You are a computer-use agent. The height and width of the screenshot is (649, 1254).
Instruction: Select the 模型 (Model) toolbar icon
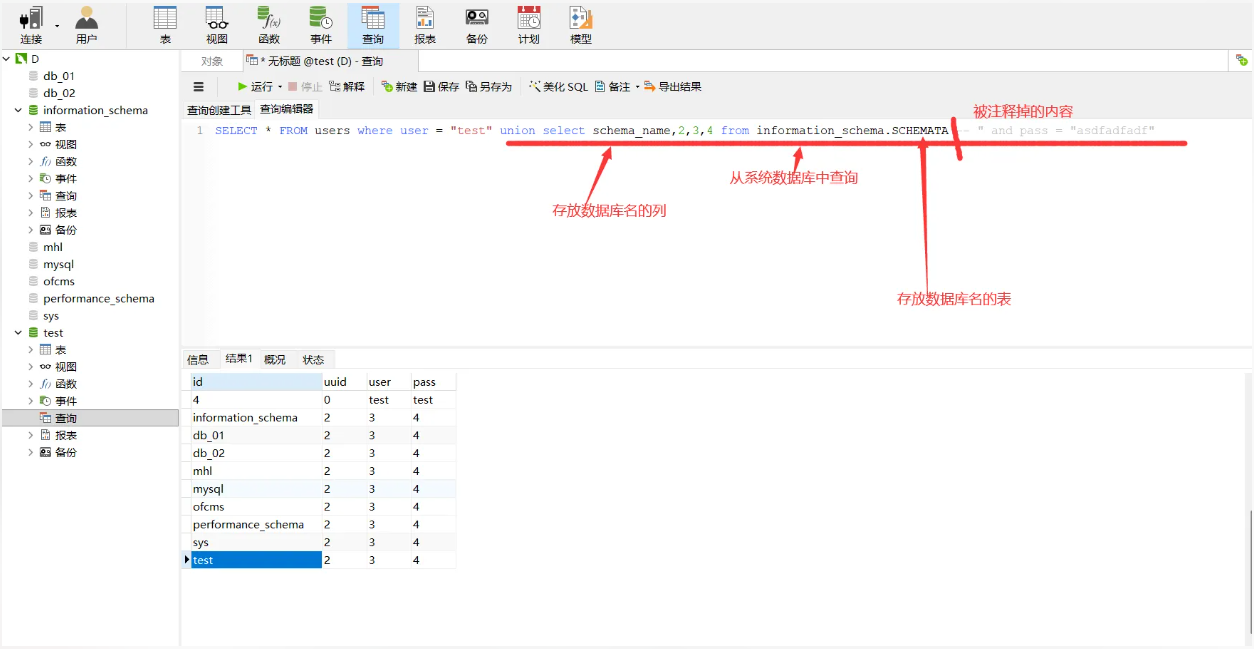point(581,25)
